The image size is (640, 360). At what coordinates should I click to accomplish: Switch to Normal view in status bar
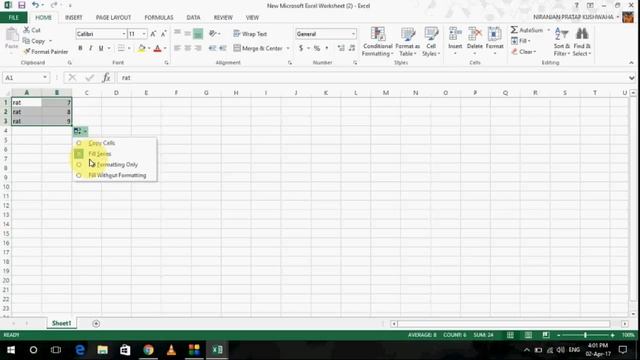point(510,335)
